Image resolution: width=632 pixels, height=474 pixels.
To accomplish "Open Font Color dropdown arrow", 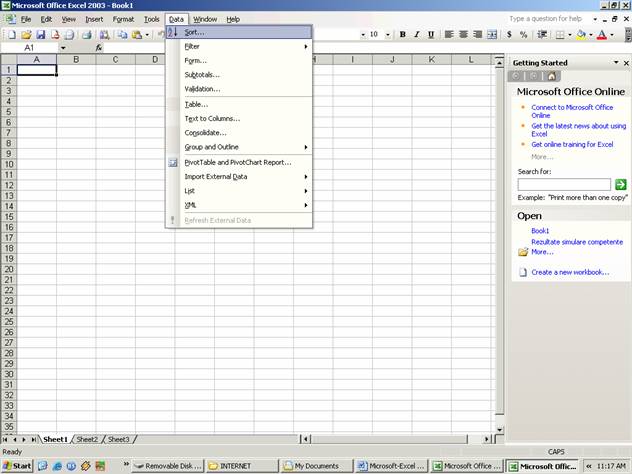I will (x=612, y=35).
